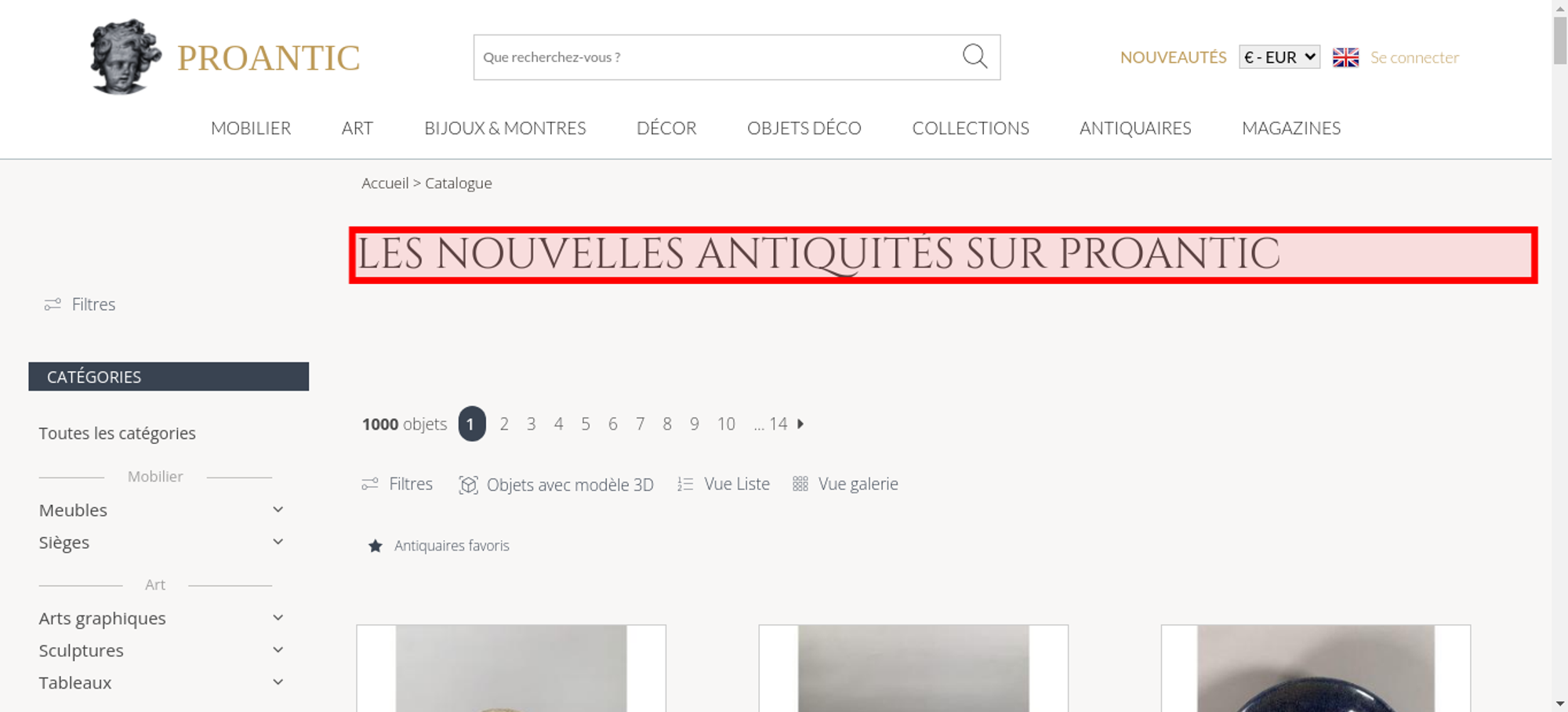
Task: Open Filtres via the sidebar sliders icon
Action: click(x=53, y=304)
